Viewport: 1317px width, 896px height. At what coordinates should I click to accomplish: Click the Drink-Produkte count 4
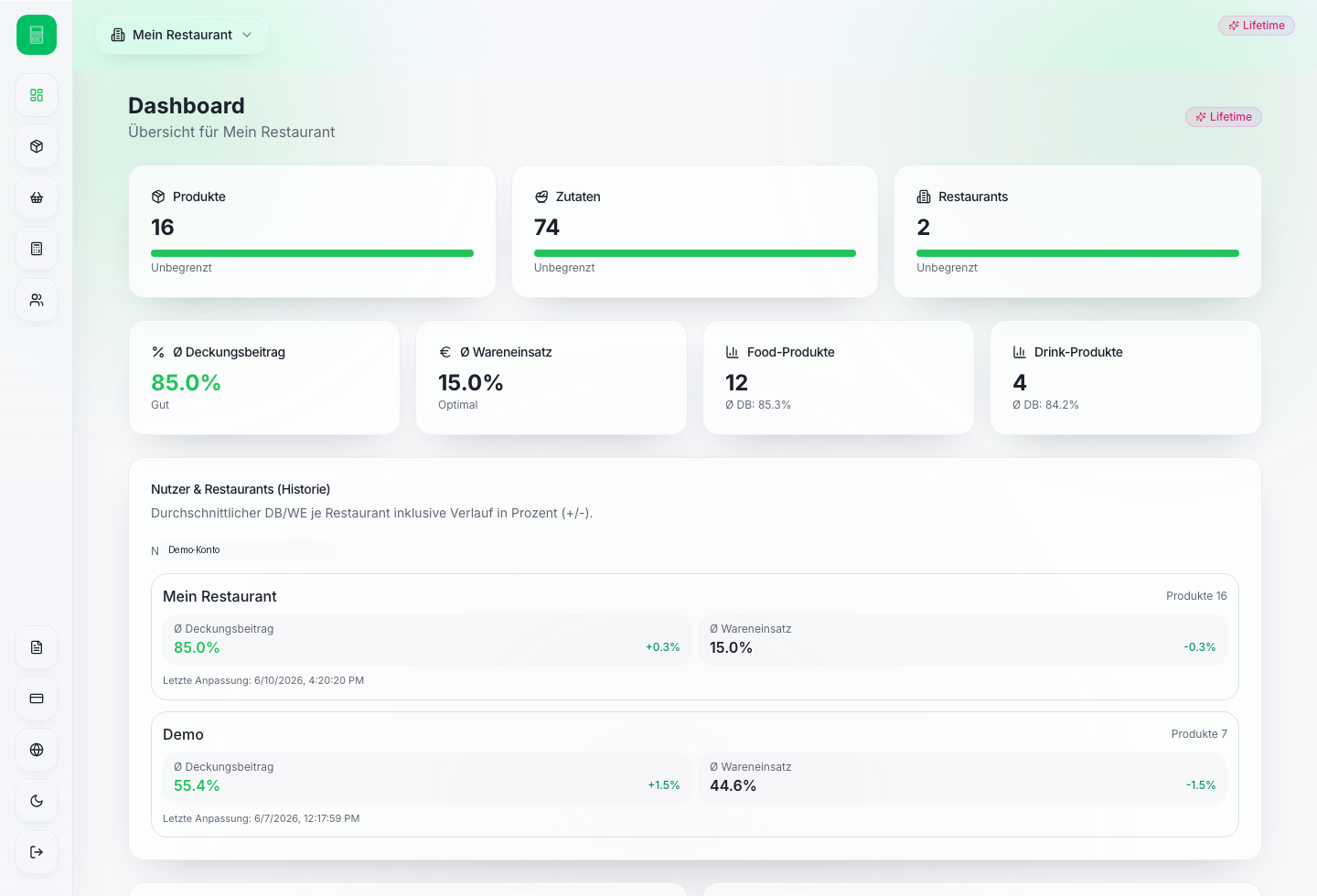[1020, 382]
